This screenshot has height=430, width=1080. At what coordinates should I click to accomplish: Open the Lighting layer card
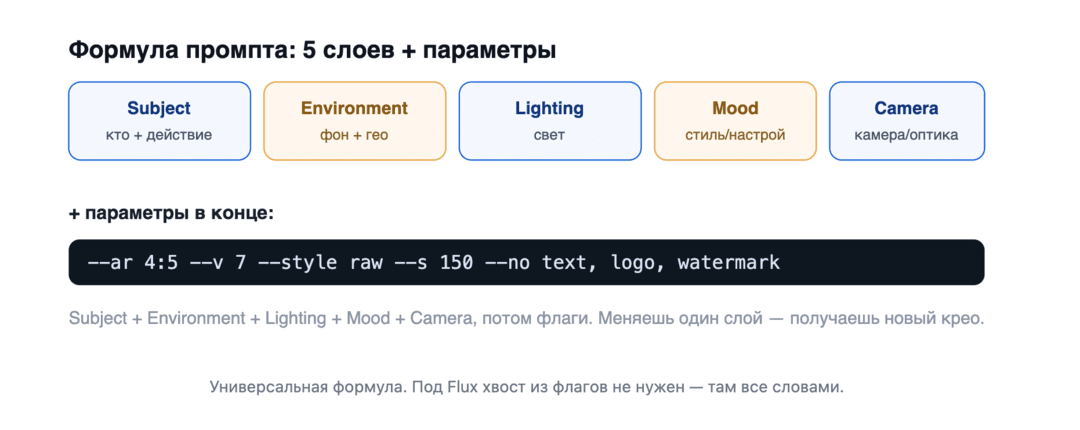click(550, 121)
